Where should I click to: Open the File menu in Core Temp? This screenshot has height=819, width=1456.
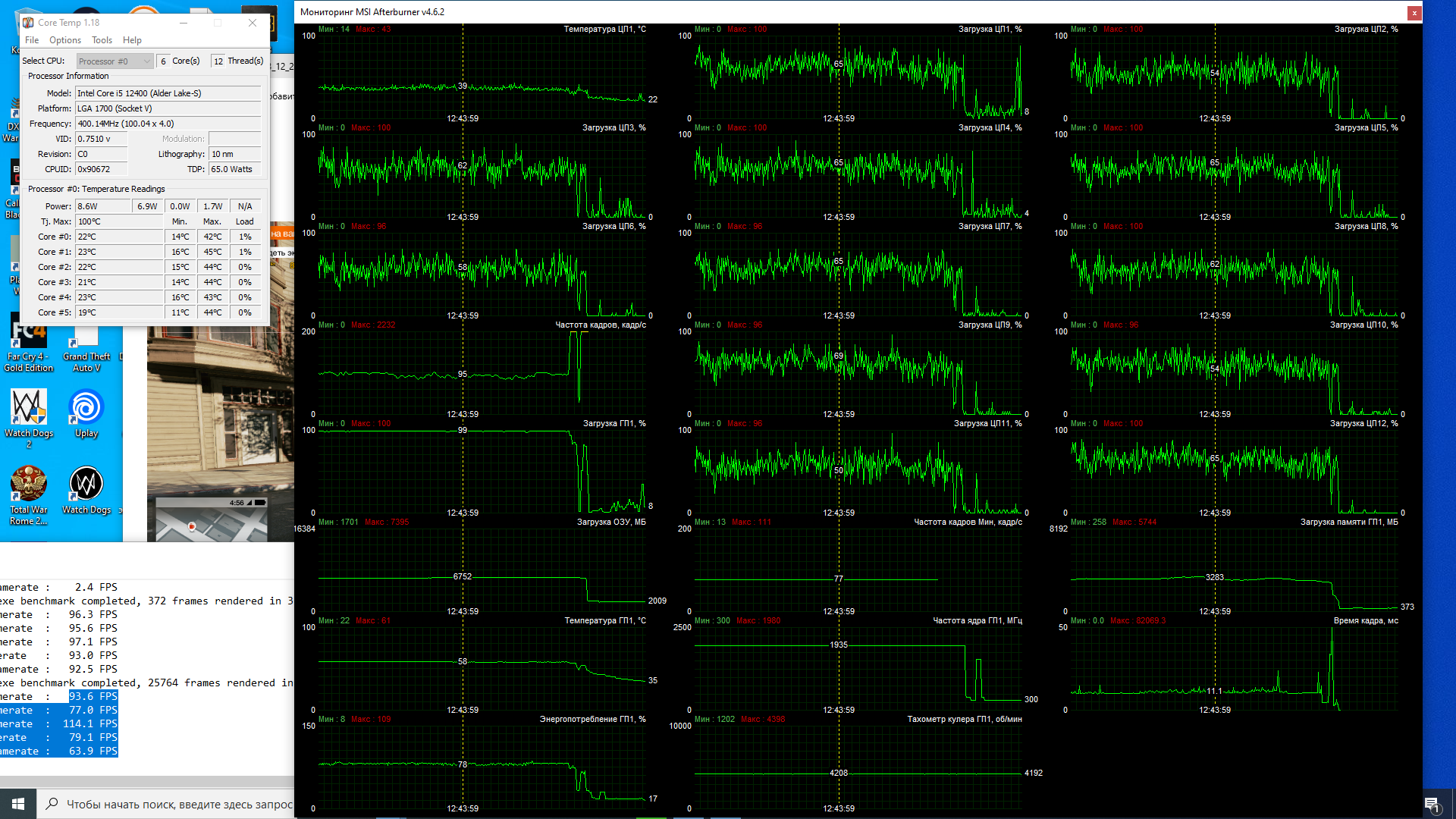pos(32,40)
